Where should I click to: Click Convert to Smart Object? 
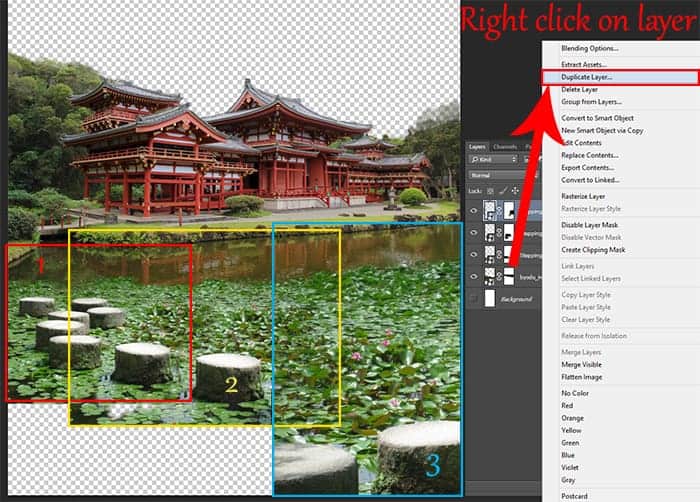coord(597,118)
